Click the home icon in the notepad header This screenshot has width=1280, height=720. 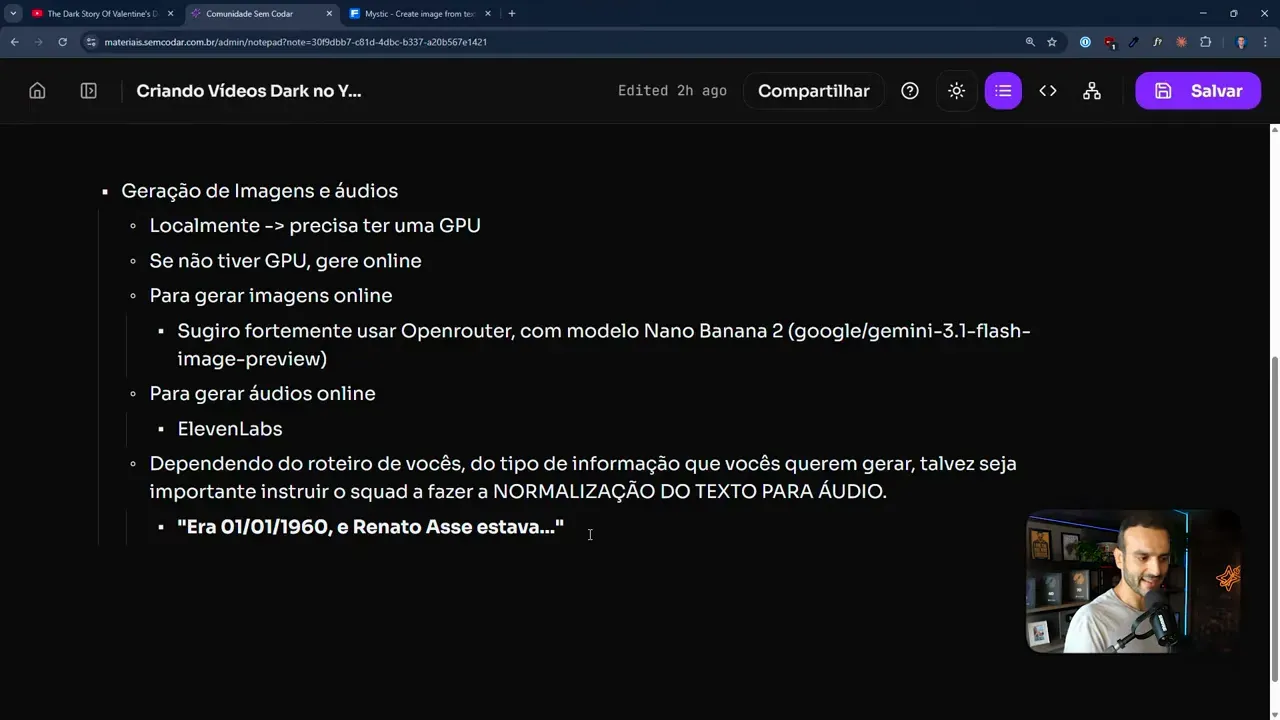(37, 91)
